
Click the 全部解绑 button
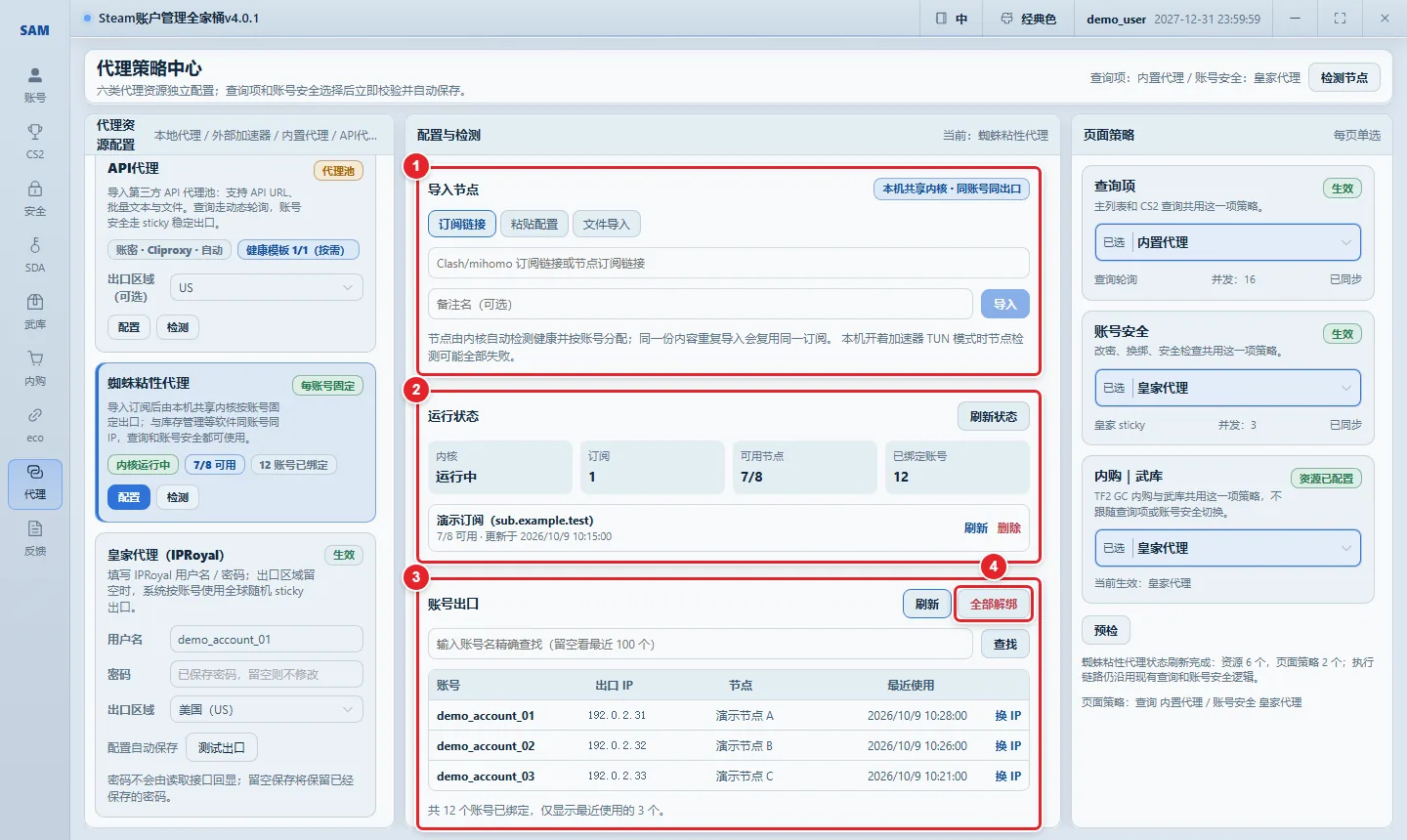(x=994, y=604)
